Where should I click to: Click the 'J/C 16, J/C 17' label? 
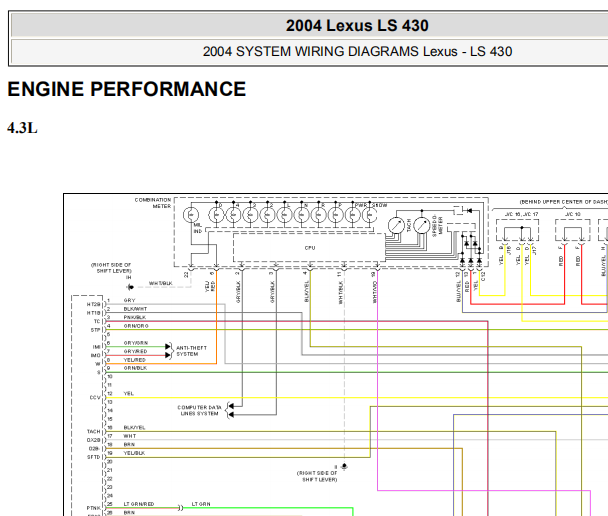point(522,214)
